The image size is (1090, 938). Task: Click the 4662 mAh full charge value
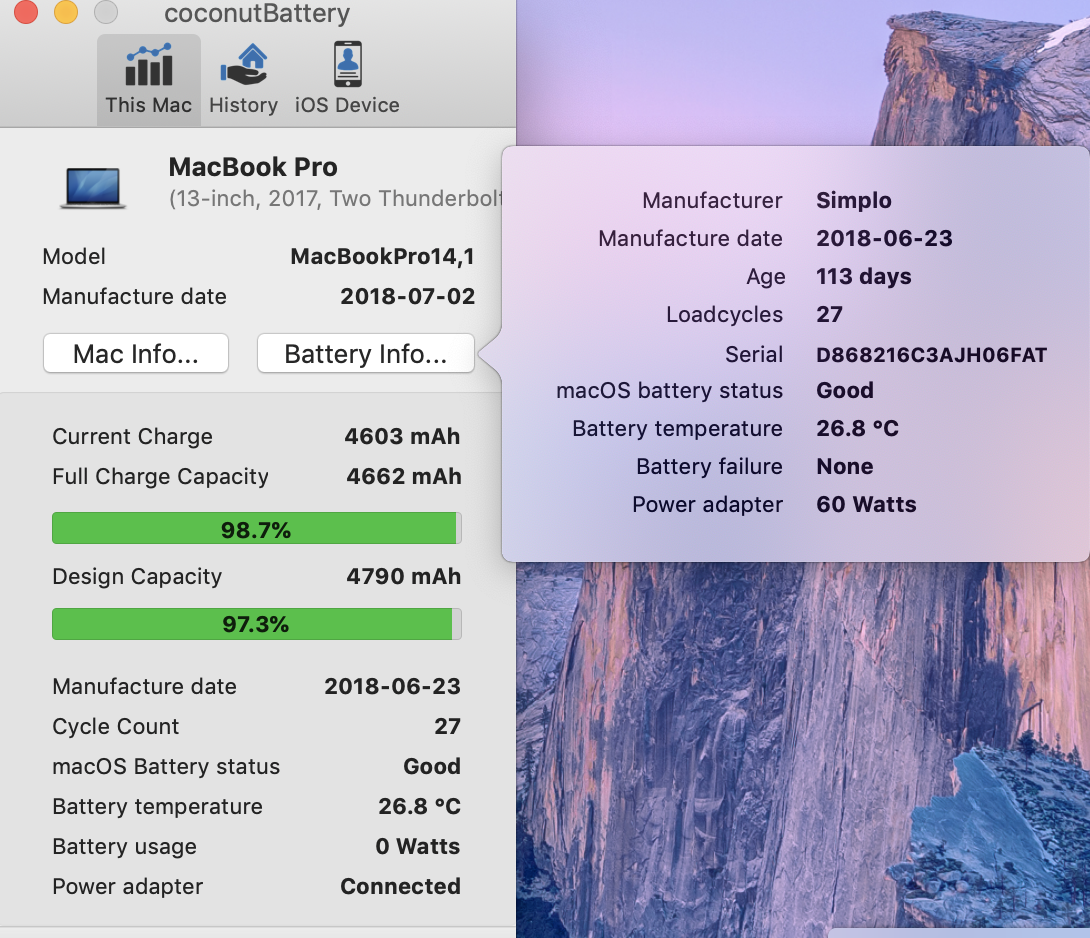(x=403, y=476)
